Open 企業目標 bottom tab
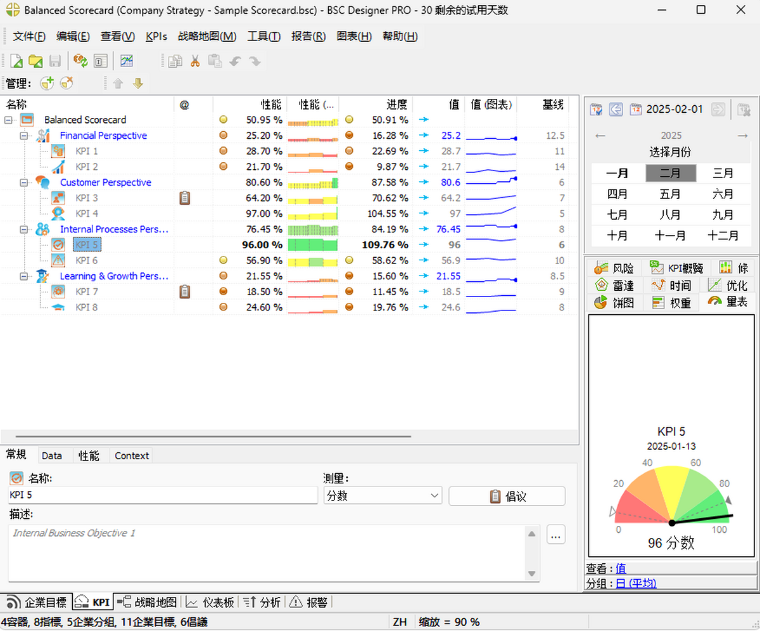The image size is (760, 631). click(x=37, y=602)
